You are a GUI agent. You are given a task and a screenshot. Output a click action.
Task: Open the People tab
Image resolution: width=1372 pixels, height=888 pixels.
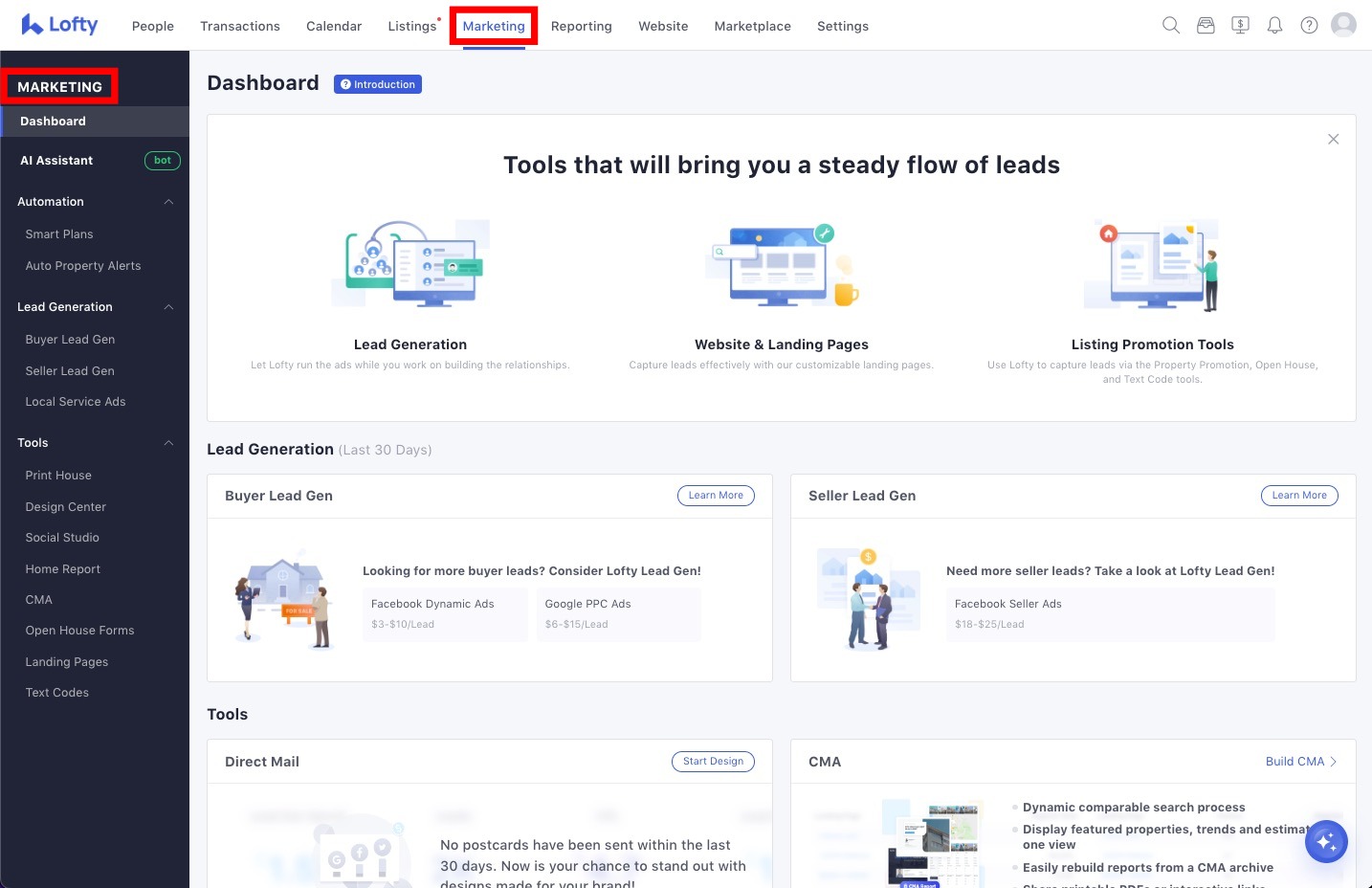[x=153, y=26]
